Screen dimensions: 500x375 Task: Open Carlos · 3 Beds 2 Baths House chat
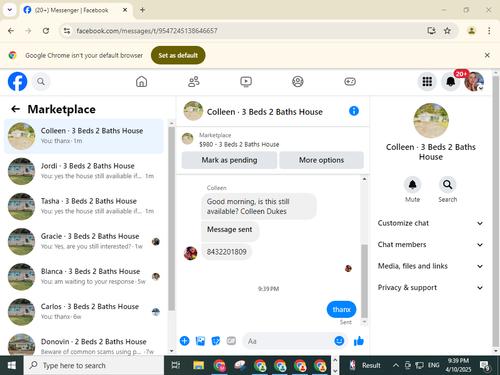click(x=84, y=312)
